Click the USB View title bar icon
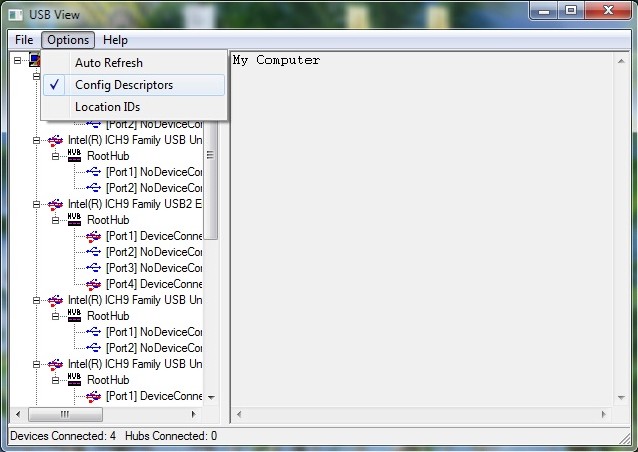The height and width of the screenshot is (452, 638). (x=16, y=15)
